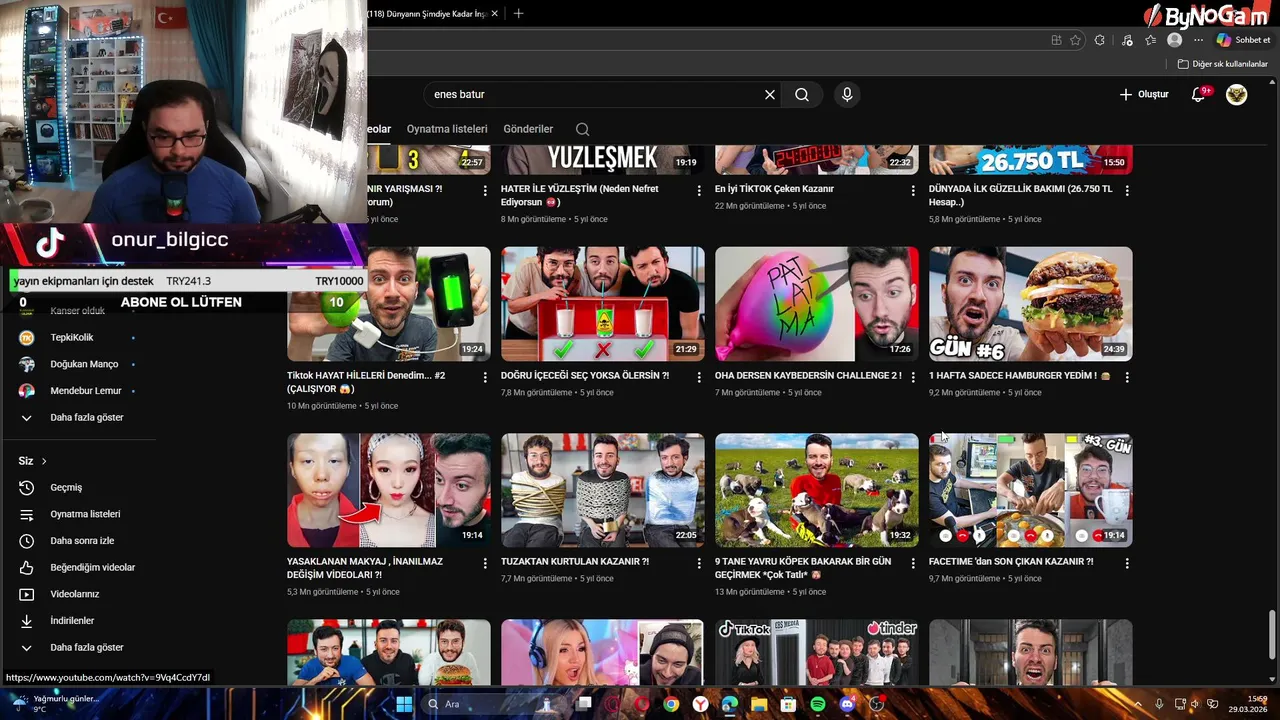Switch to the Oynatma listeleri tab
This screenshot has width=1280, height=720.
pos(447,129)
